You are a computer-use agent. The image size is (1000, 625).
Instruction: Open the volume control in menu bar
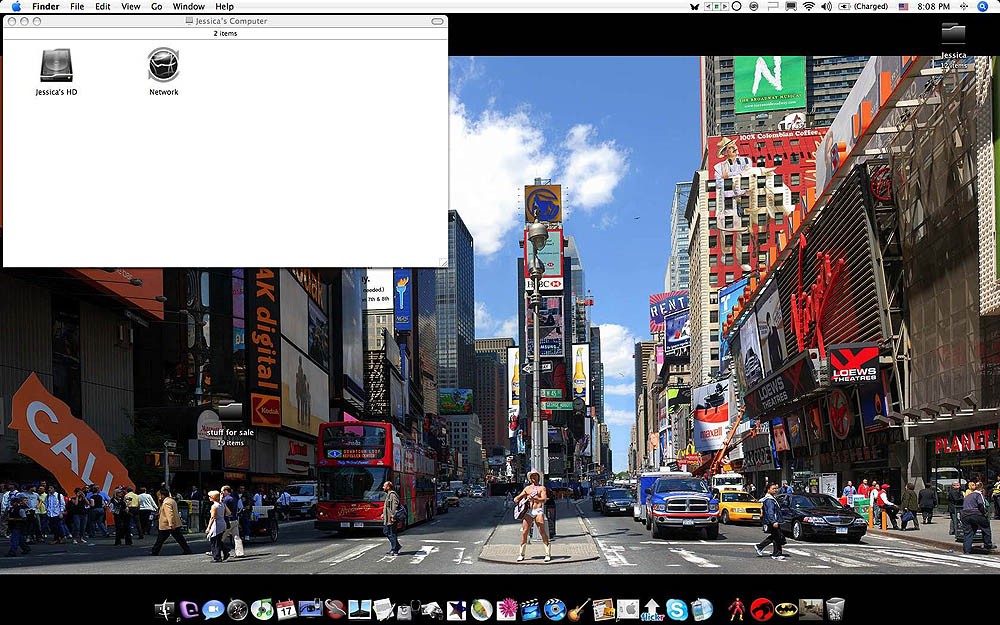click(x=827, y=6)
